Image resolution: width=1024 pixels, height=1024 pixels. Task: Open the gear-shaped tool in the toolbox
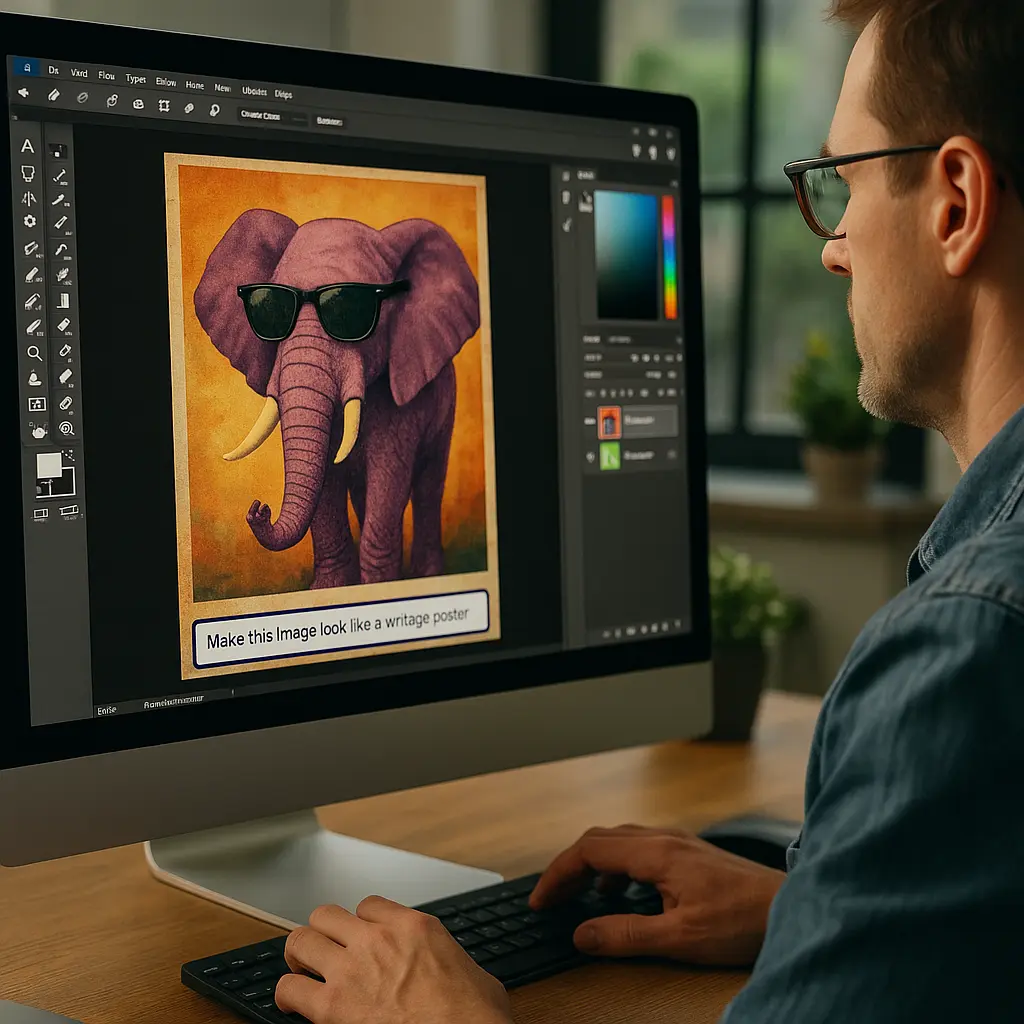30,221
